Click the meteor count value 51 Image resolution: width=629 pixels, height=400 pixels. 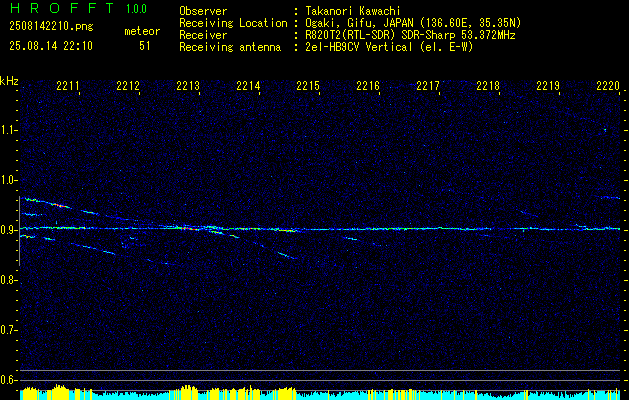click(x=145, y=46)
